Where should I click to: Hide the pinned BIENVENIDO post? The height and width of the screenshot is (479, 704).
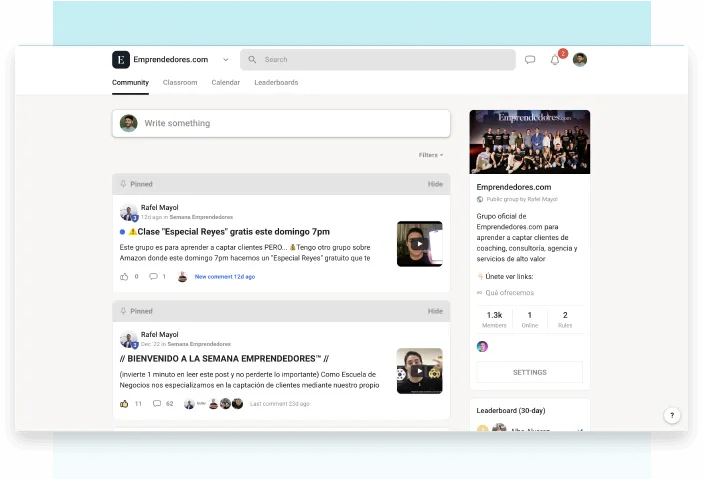pyautogui.click(x=435, y=311)
